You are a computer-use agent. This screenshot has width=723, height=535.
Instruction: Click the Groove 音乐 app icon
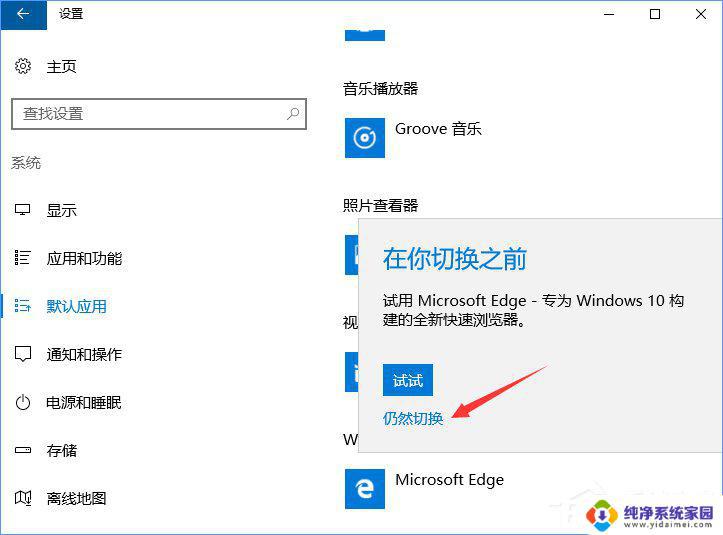(365, 138)
